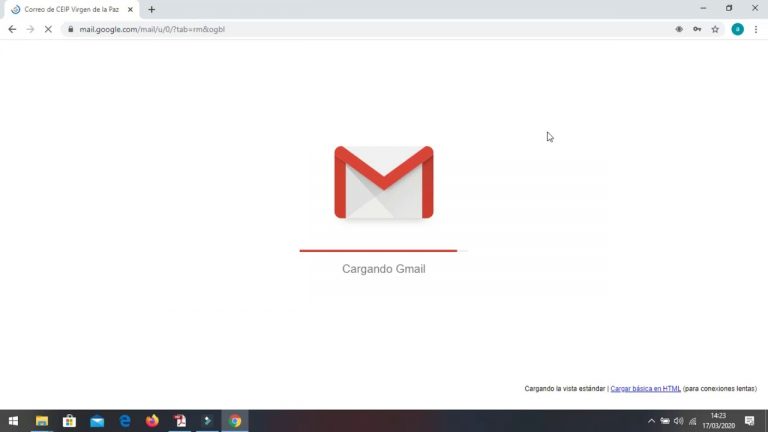Screen dimensions: 768x432
Task: Close the Chrome window
Action: 755,8
